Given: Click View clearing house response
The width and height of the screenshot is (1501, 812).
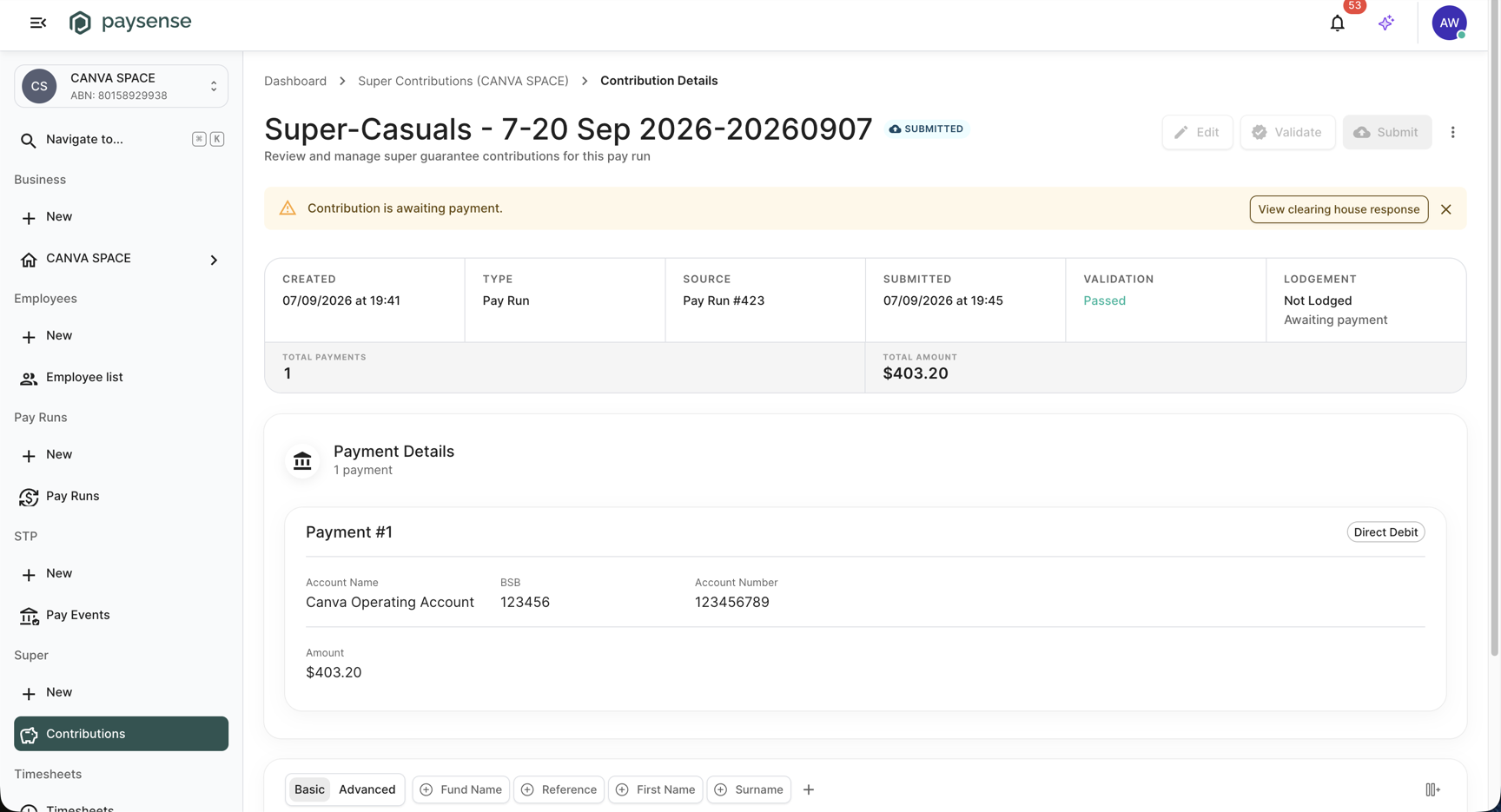Looking at the screenshot, I should (1339, 209).
